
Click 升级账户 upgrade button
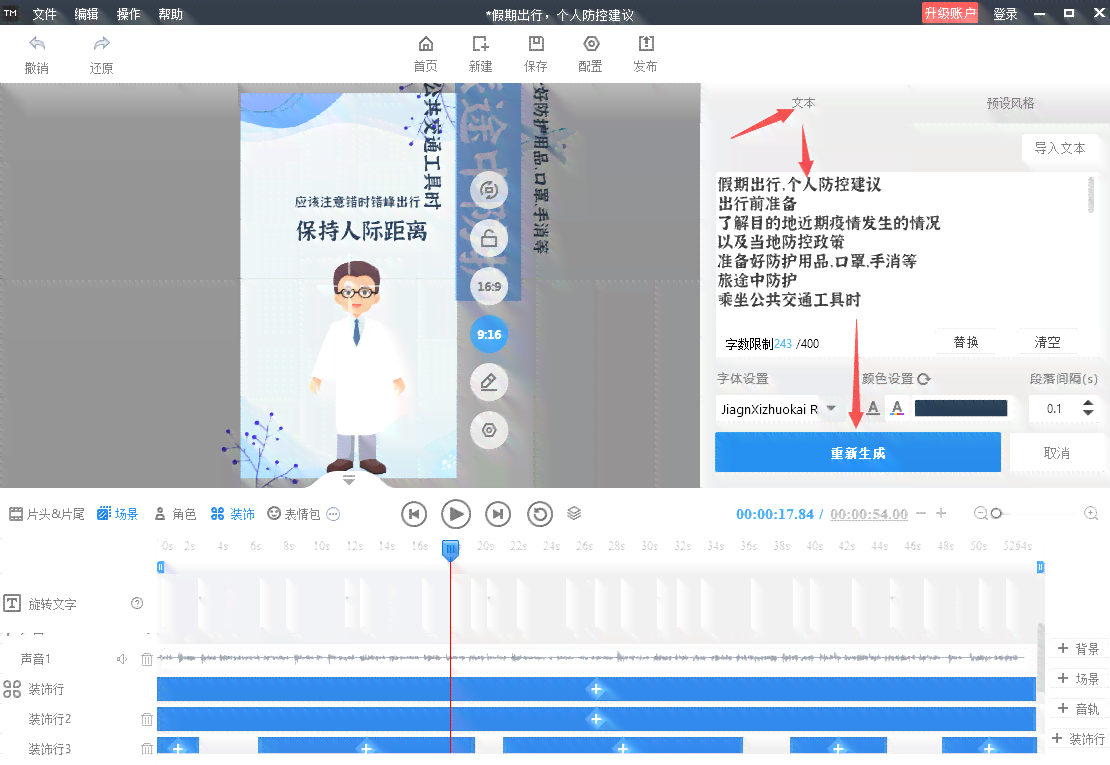pos(950,13)
